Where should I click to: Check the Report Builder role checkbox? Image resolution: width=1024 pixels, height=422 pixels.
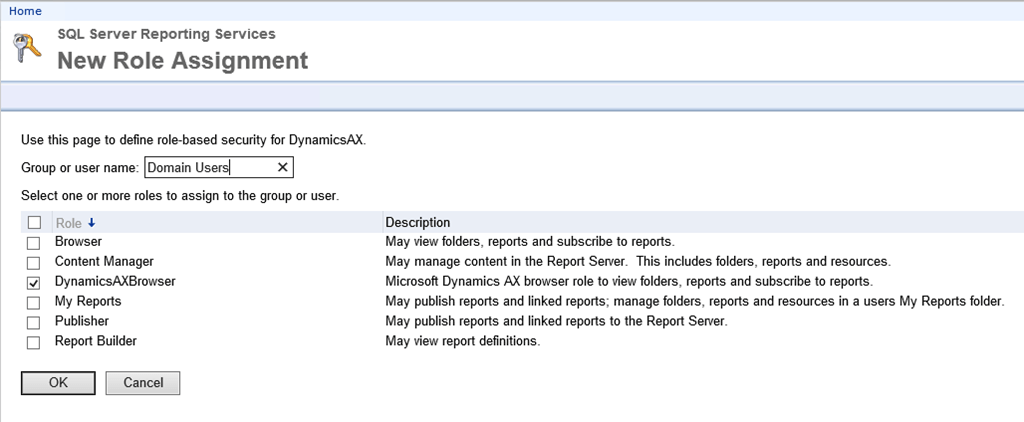coord(33,342)
